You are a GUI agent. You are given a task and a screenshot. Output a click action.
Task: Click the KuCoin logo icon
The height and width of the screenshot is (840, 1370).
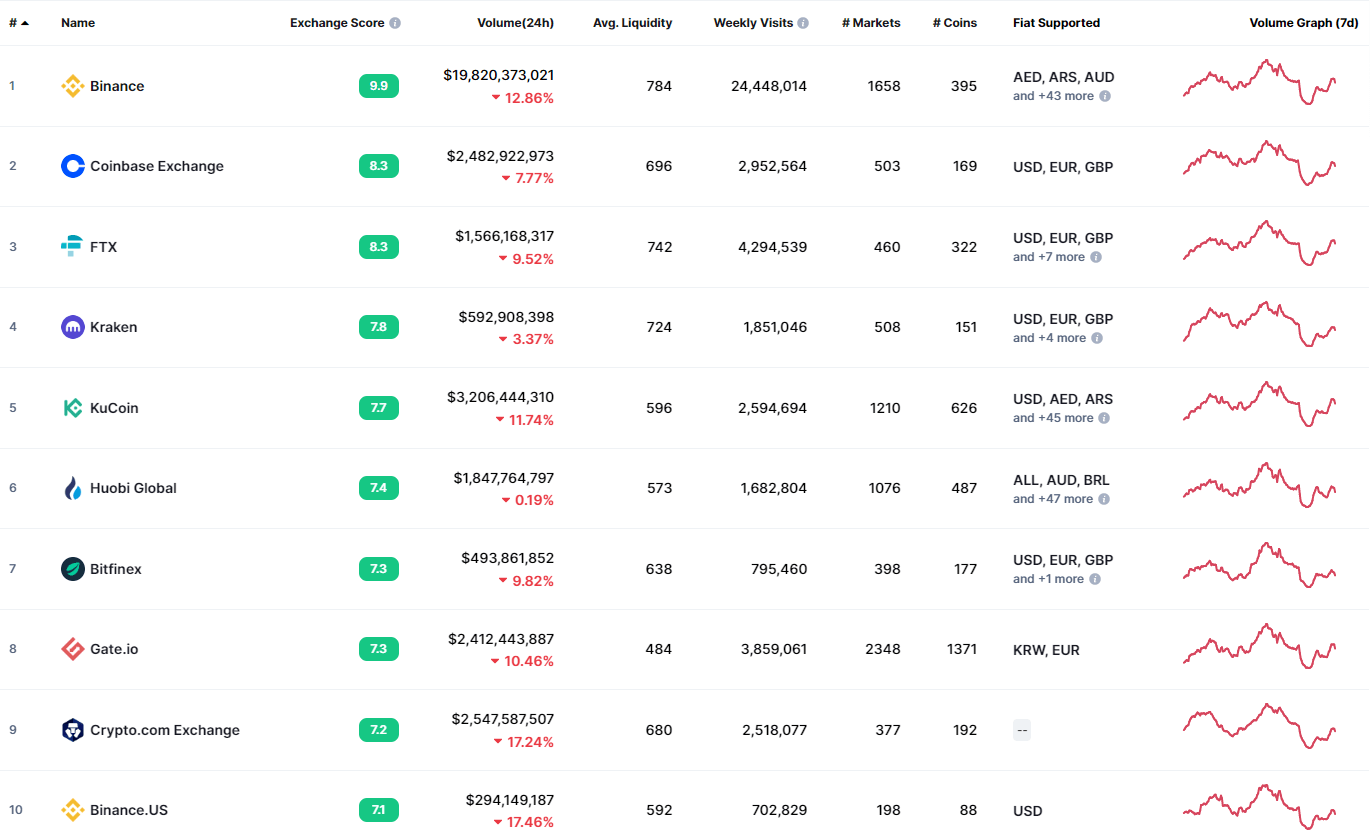(72, 408)
